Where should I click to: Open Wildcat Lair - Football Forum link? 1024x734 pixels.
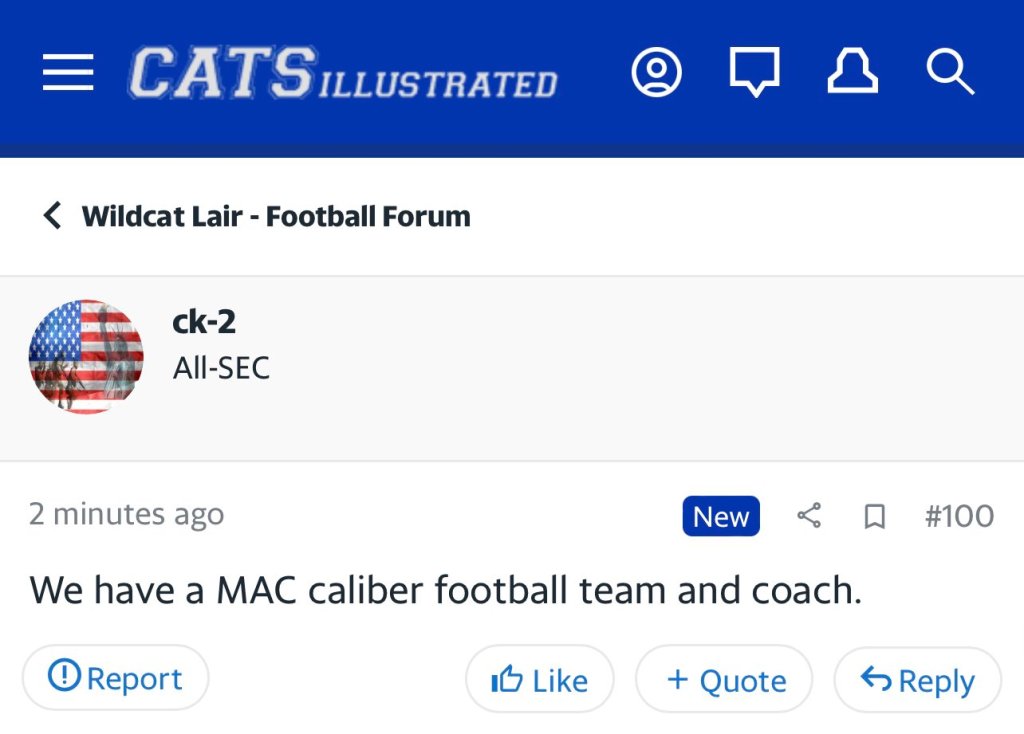pyautogui.click(x=276, y=216)
